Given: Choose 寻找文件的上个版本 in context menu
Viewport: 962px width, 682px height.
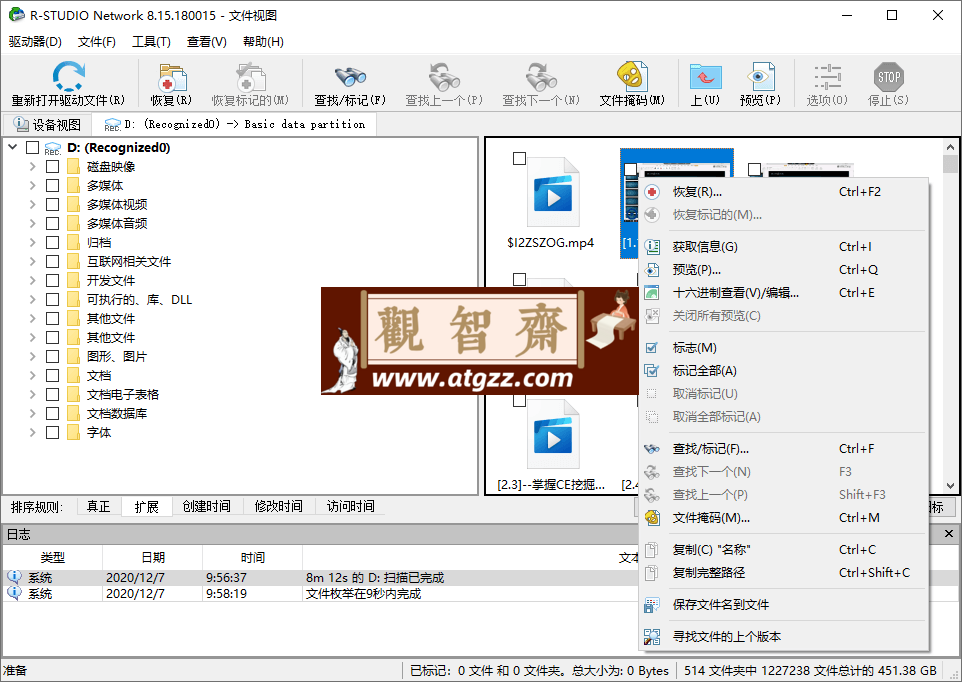Looking at the screenshot, I should (x=783, y=636).
